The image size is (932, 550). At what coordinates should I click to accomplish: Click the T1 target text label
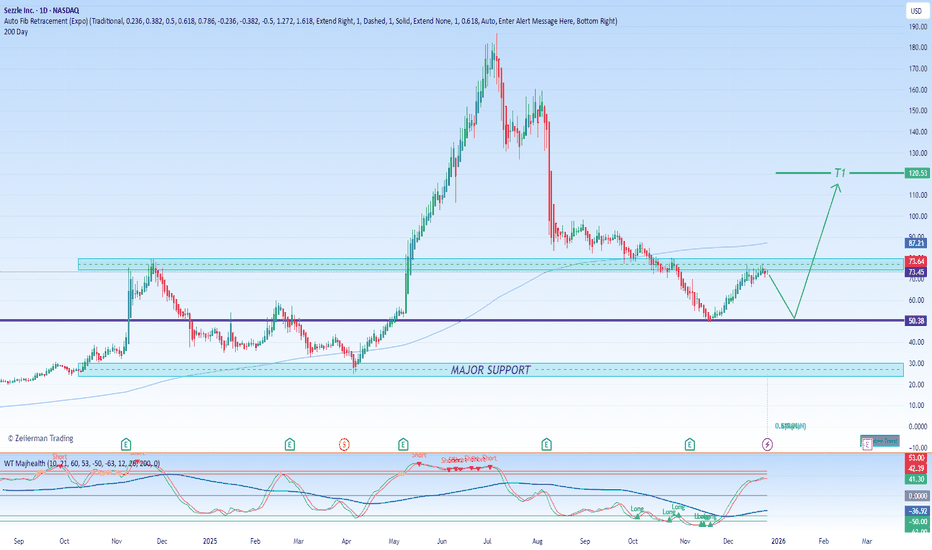point(840,174)
